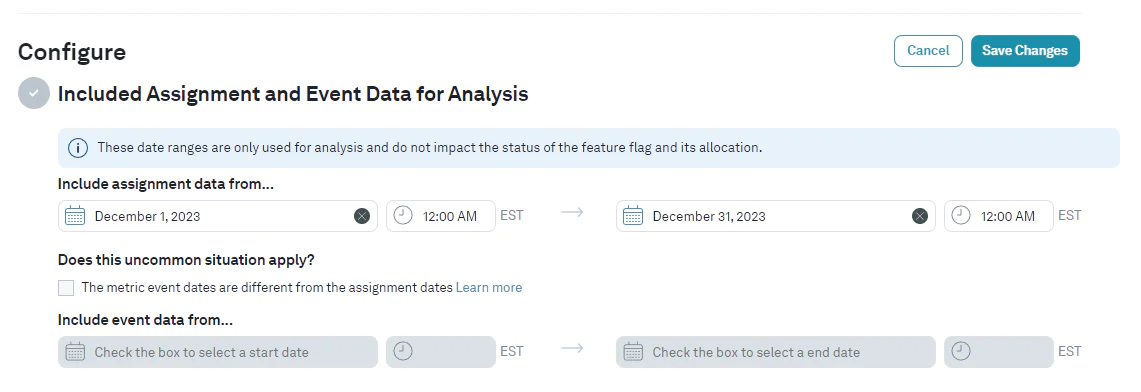1141x392 pixels.
Task: Click clock icon in event start time field
Action: 402,351
